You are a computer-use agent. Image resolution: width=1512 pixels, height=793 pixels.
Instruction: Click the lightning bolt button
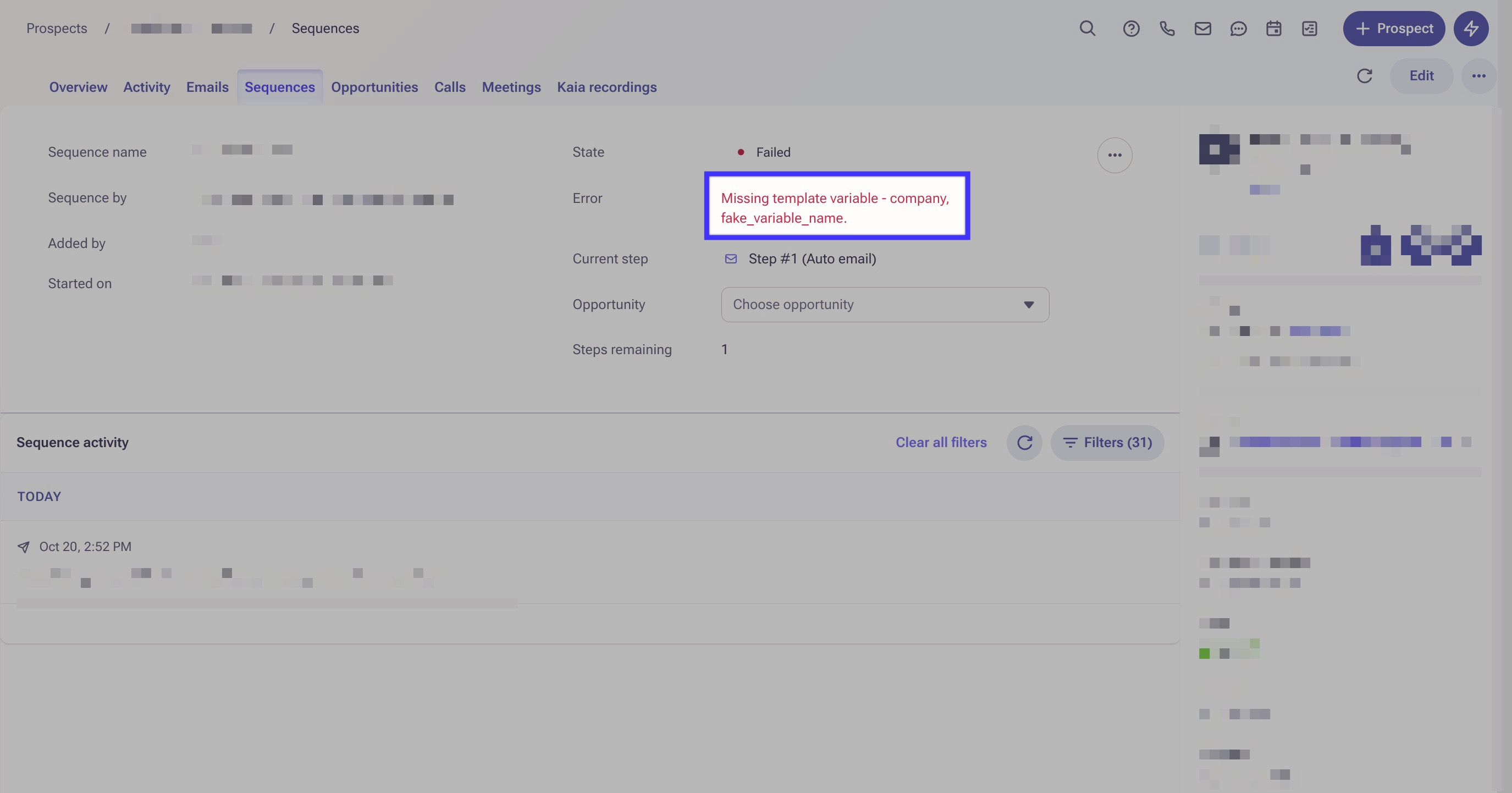[x=1471, y=28]
